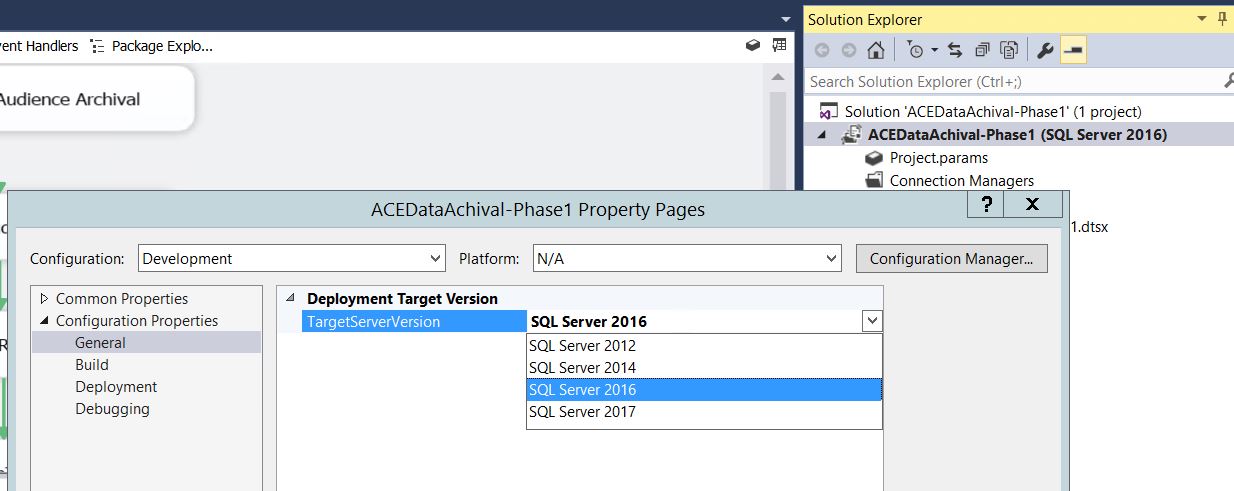
Task: Open the Platform dropdown showing N/A
Action: pyautogui.click(x=687, y=259)
